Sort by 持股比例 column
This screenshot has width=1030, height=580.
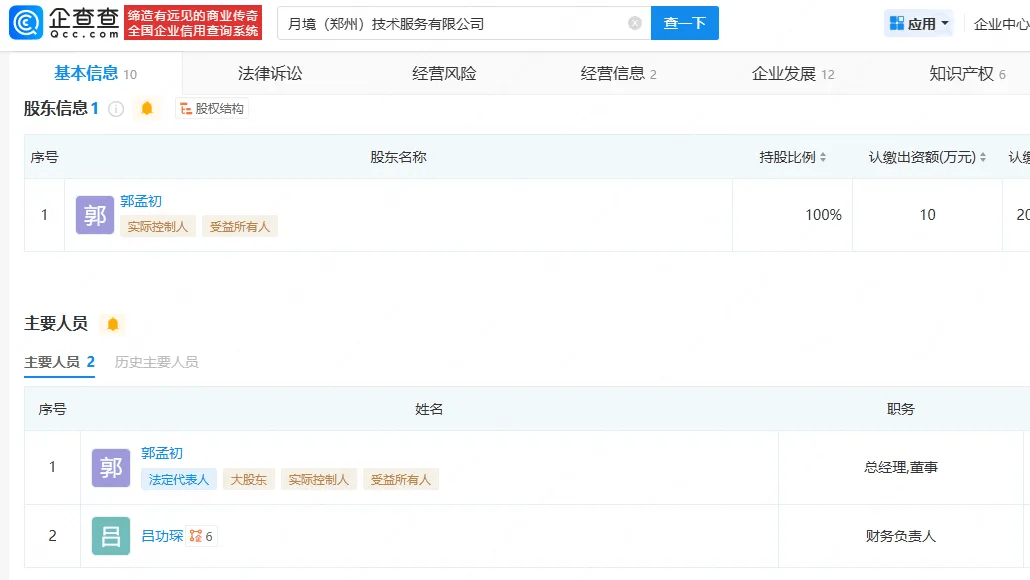(x=823, y=157)
